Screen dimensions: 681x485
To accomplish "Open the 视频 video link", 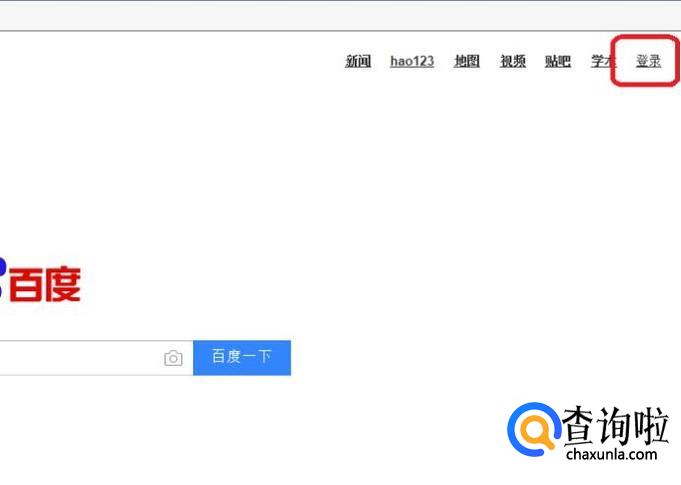I will (x=512, y=61).
